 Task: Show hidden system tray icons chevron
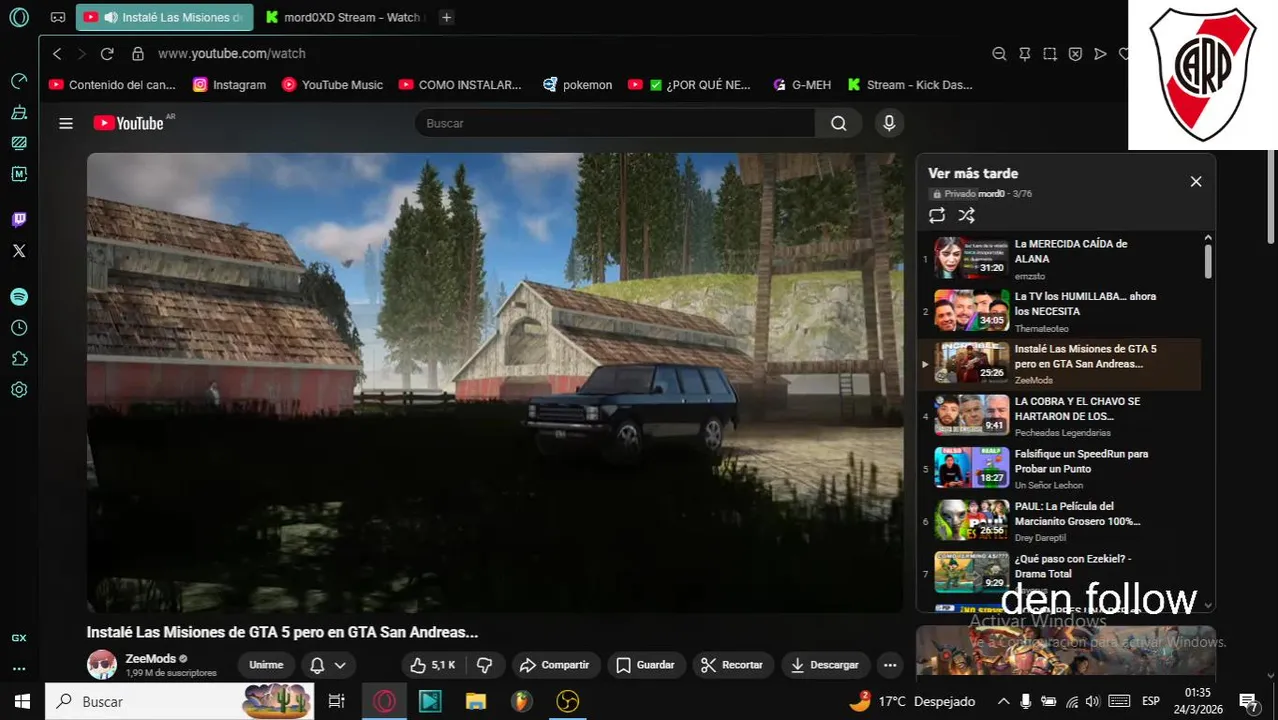(1004, 701)
